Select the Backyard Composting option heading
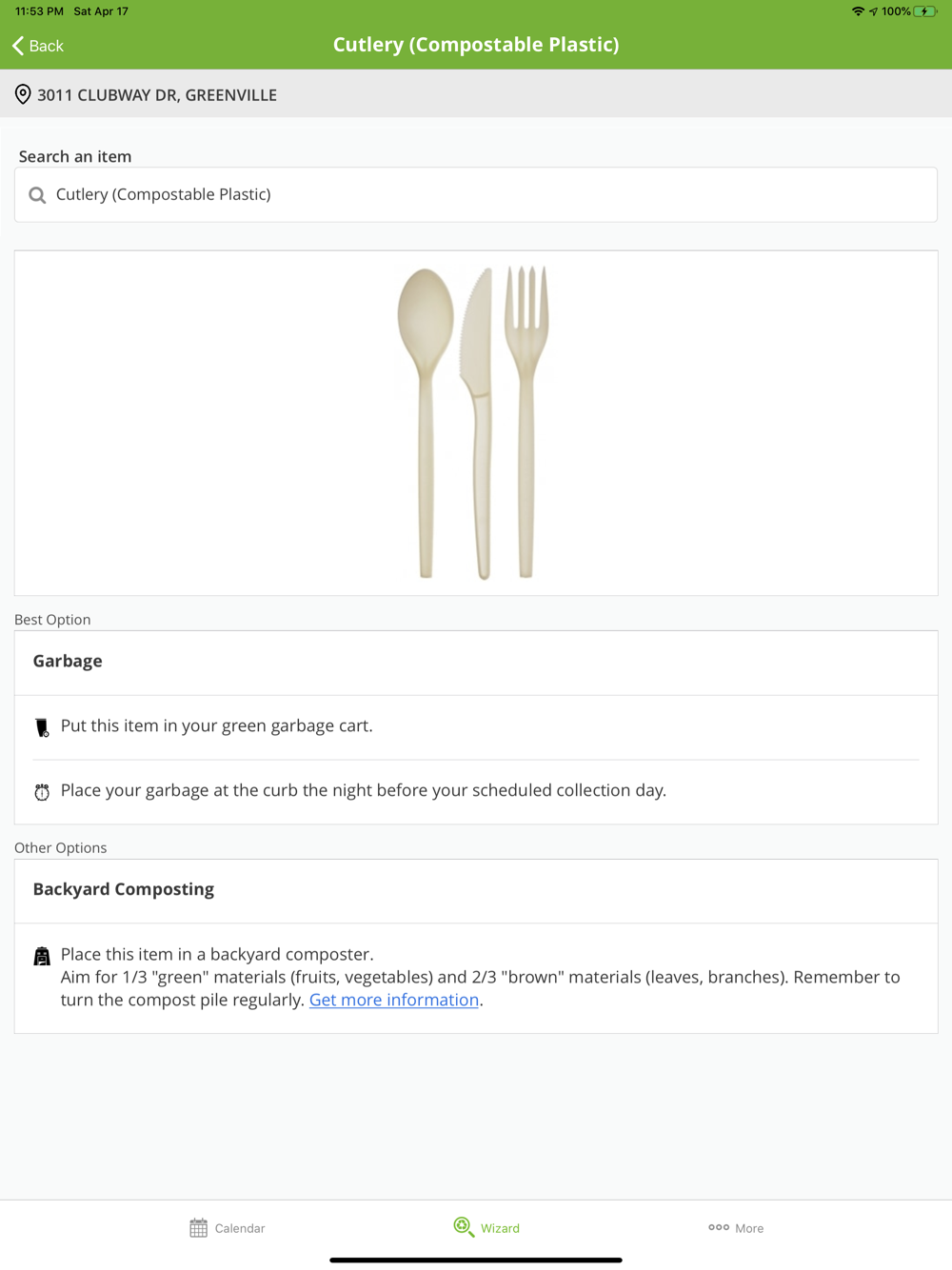 124,889
